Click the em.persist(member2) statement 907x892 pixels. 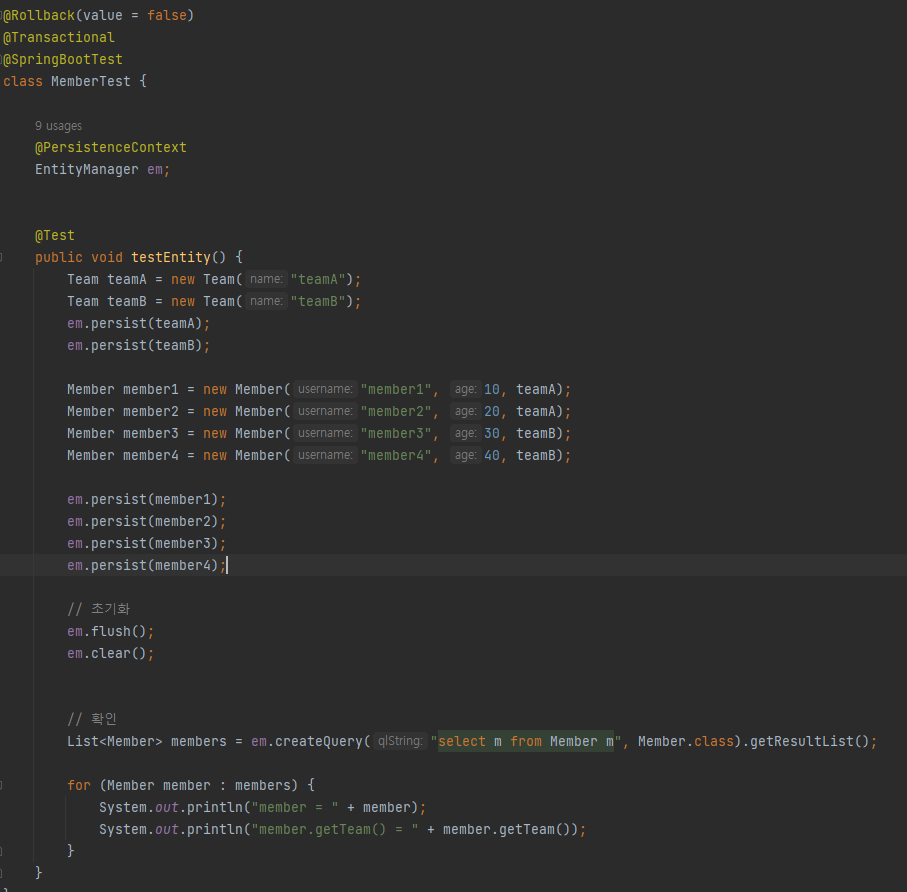pyautogui.click(x=146, y=521)
